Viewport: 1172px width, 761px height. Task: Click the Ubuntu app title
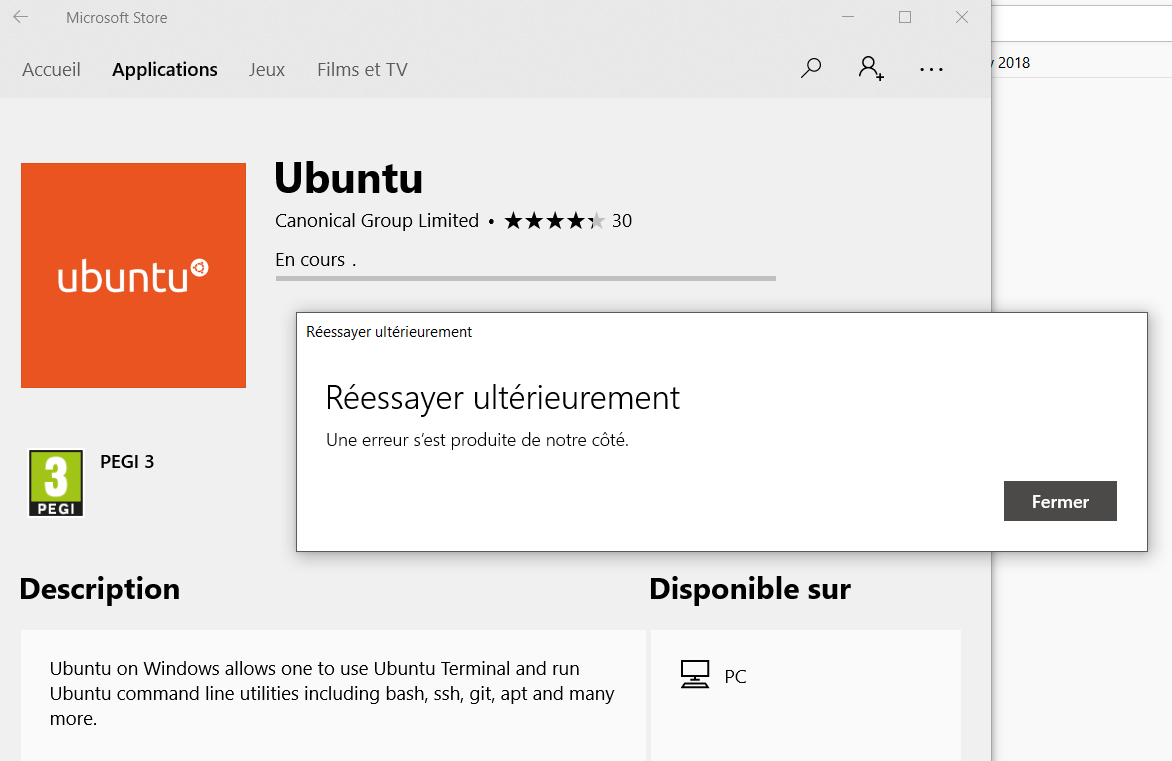(x=348, y=178)
